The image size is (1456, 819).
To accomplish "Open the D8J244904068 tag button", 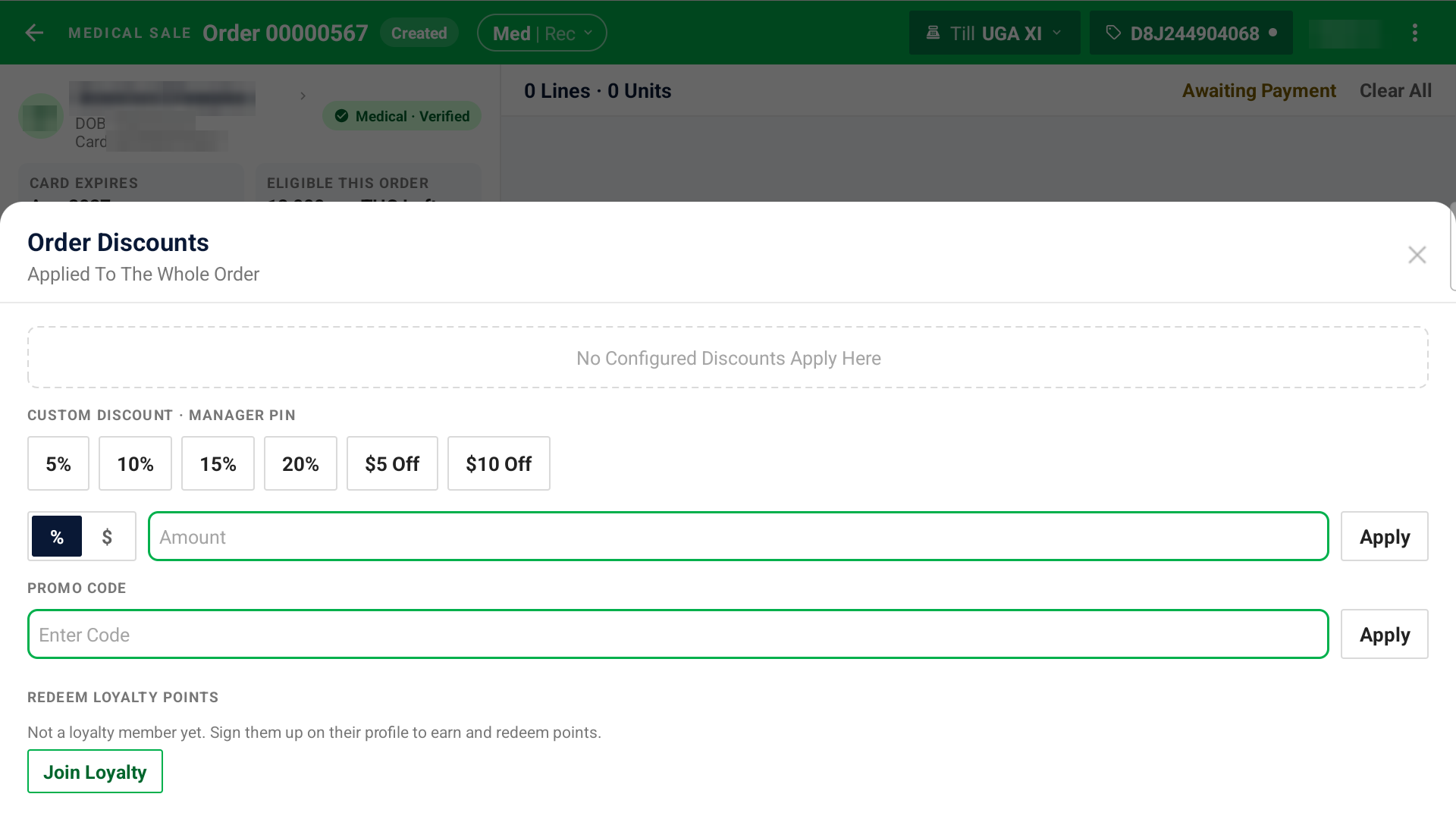I will 1191,33.
